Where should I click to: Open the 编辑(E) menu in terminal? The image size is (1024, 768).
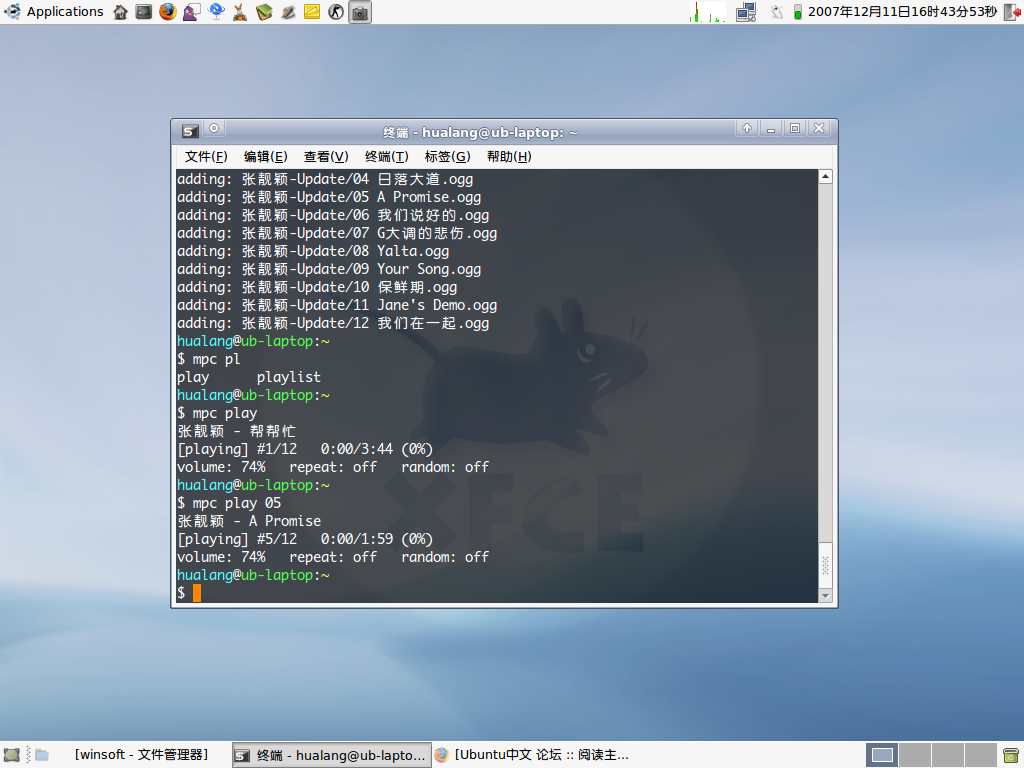click(x=265, y=157)
